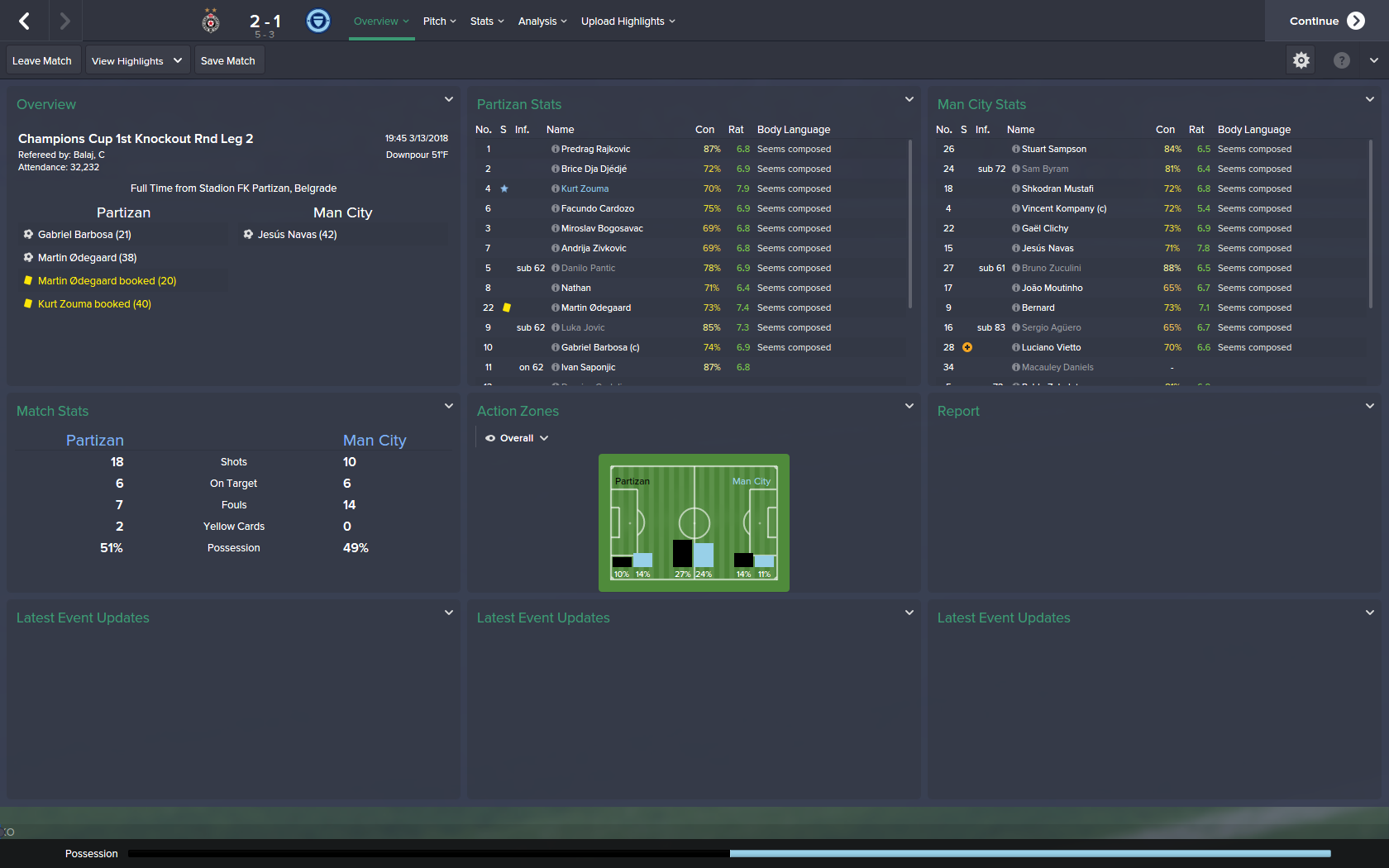Viewport: 1389px width, 868px height.
Task: Click Save Match button
Action: point(228,60)
